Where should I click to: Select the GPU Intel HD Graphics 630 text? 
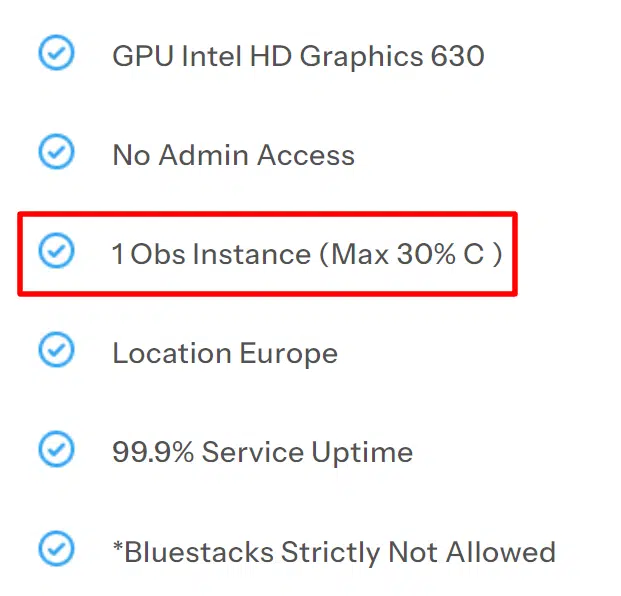(x=298, y=55)
